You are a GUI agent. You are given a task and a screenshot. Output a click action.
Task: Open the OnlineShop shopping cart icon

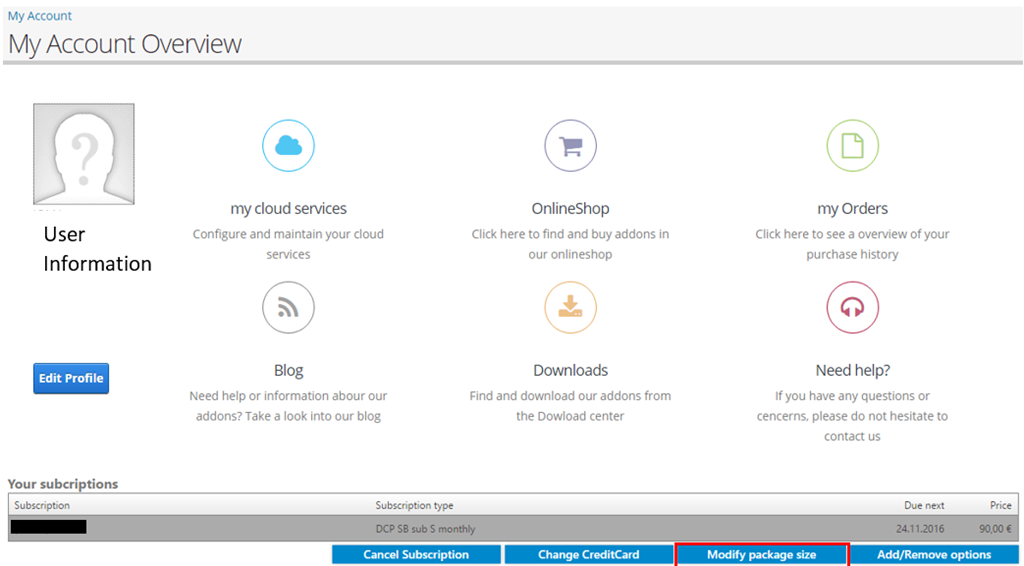[570, 146]
